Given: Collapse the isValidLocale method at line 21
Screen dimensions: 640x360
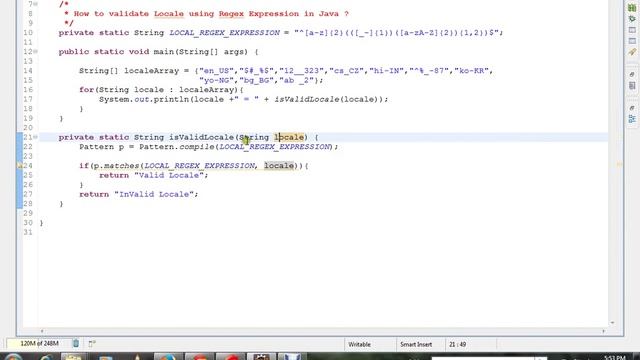Looking at the screenshot, I should click(36, 137).
